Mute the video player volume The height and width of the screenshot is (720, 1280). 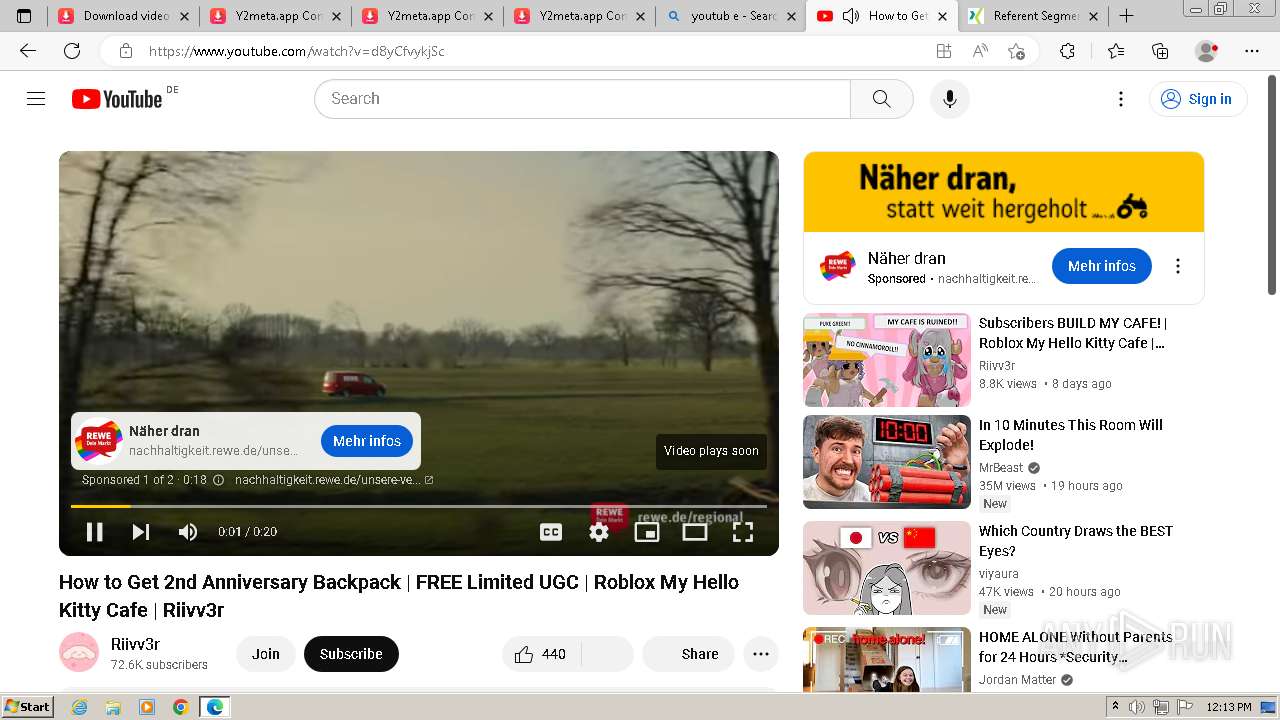pos(188,532)
